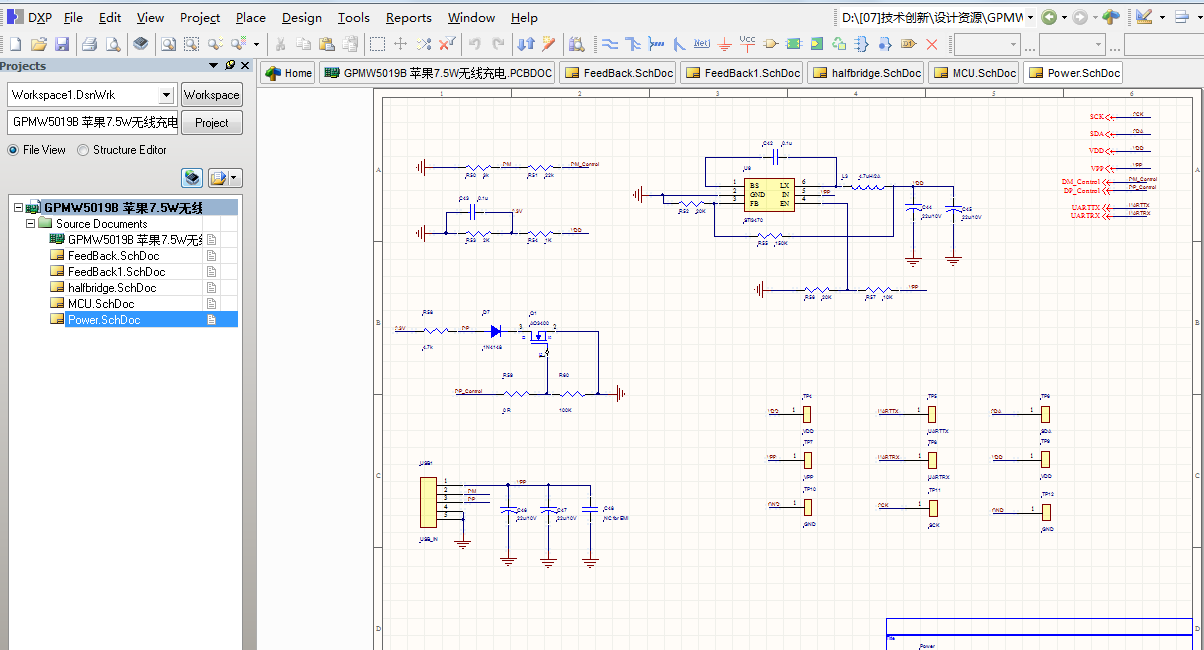Click the U9 RT8470 component on the schematic
Screen dimensions: 1204x650
pyautogui.click(x=769, y=195)
